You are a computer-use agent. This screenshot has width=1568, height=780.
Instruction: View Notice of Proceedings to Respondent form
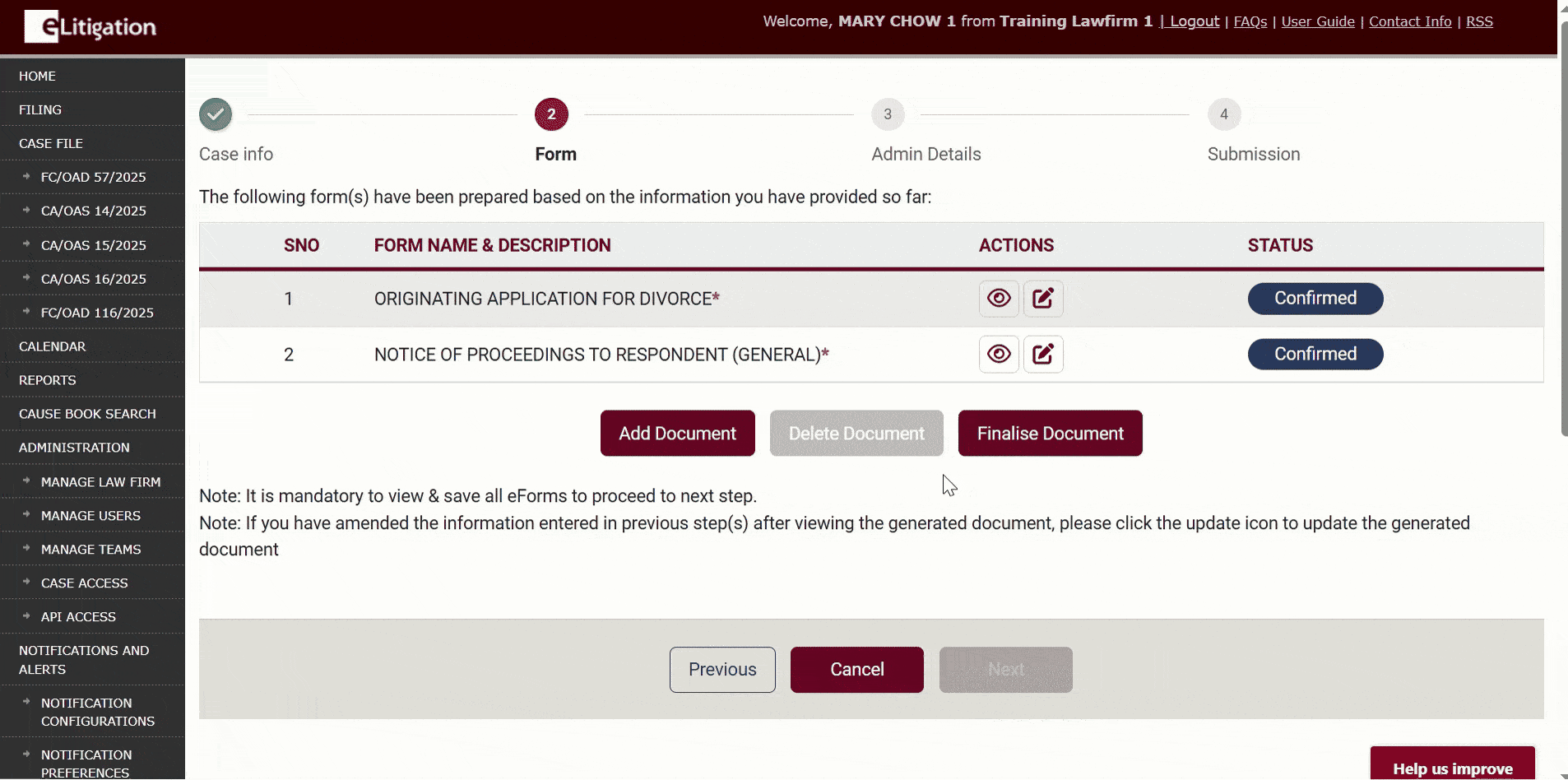(x=999, y=355)
